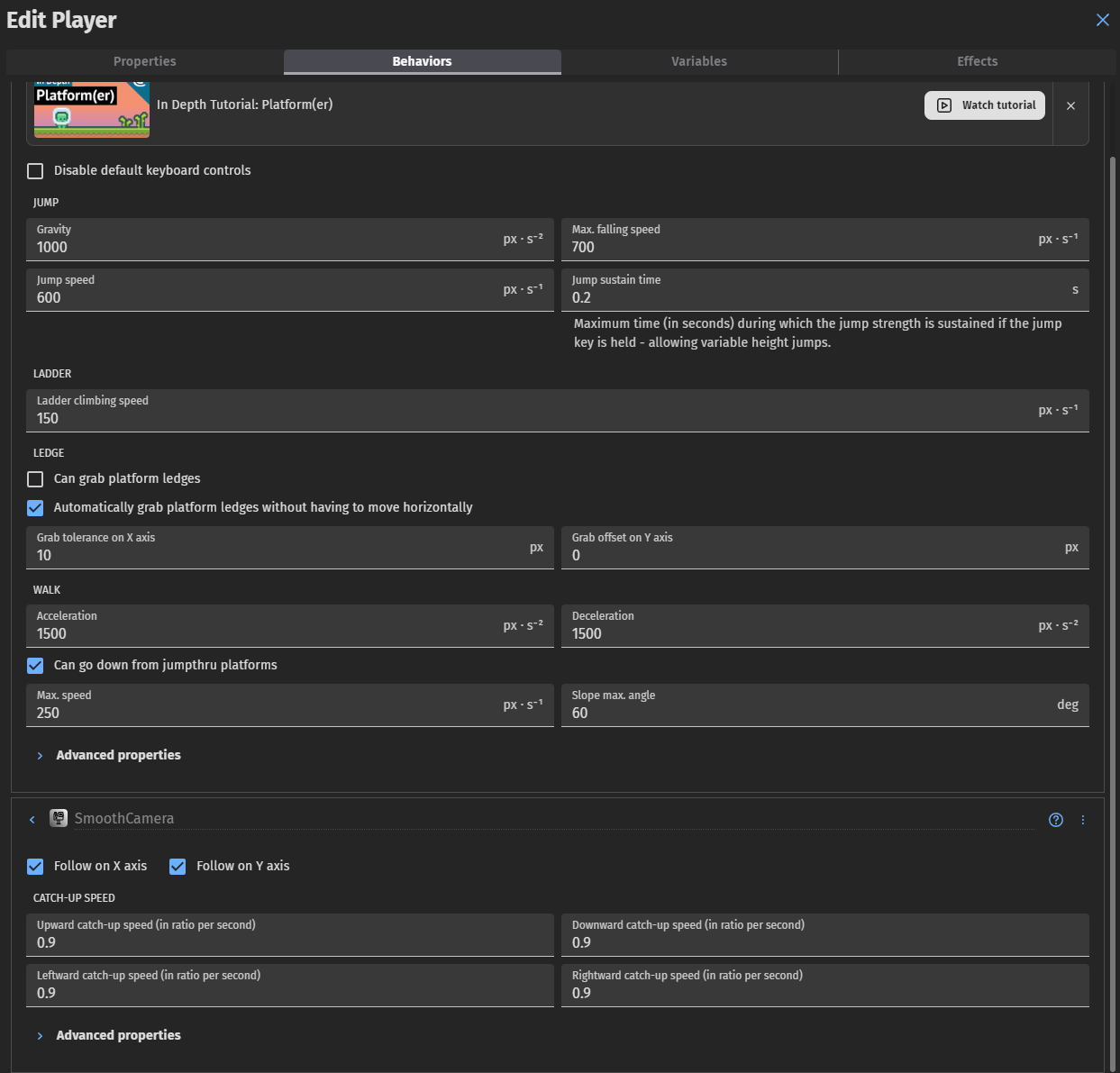Open the Variables tab

point(699,61)
